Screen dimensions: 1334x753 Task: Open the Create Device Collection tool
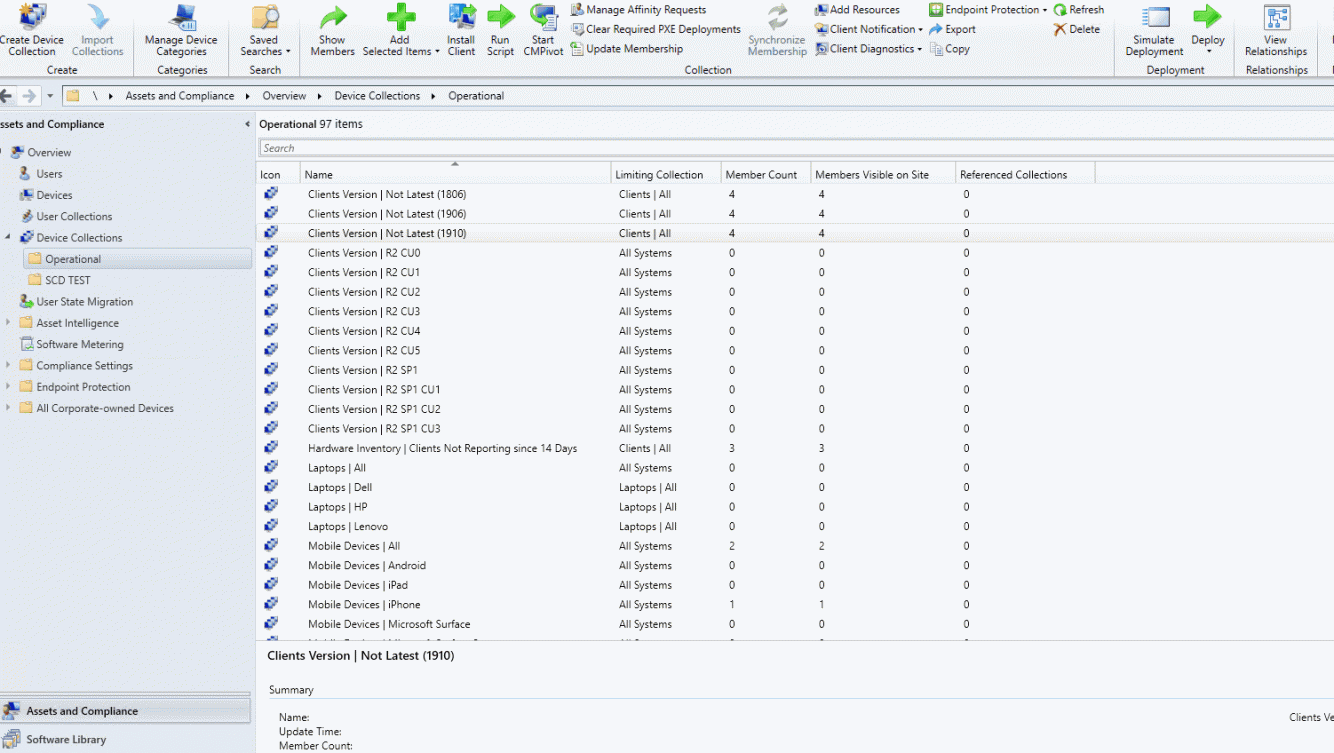[32, 30]
